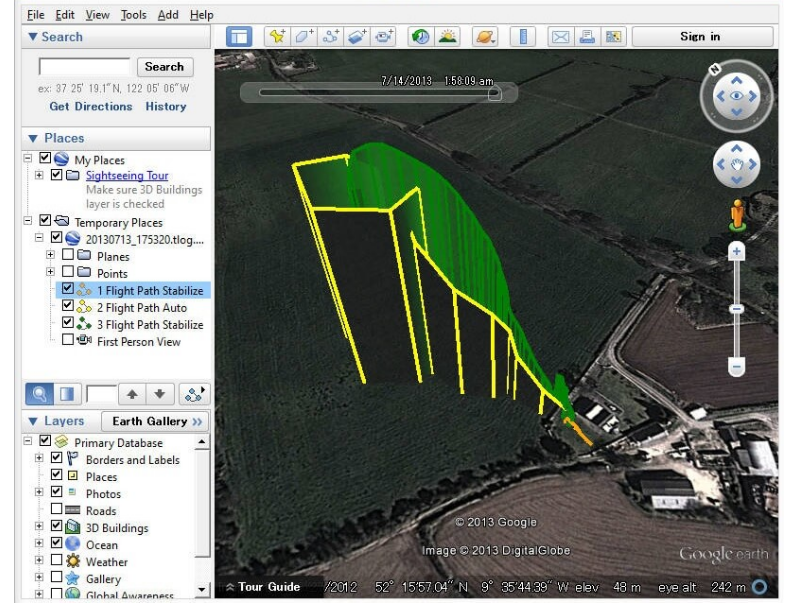Screen dimensions: 799x611
Task: Open the search History link
Action: point(166,107)
